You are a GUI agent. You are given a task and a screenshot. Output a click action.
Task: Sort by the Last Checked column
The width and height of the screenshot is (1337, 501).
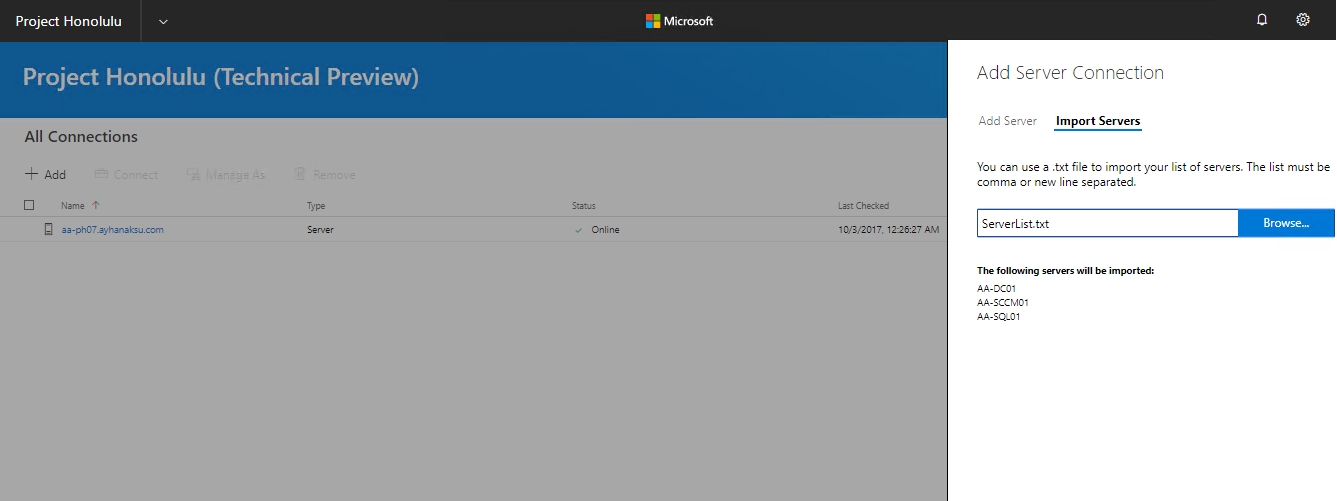pyautogui.click(x=863, y=206)
